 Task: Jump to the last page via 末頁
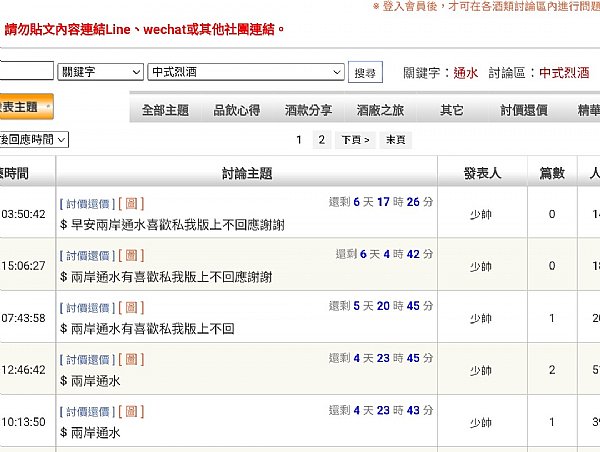click(396, 140)
